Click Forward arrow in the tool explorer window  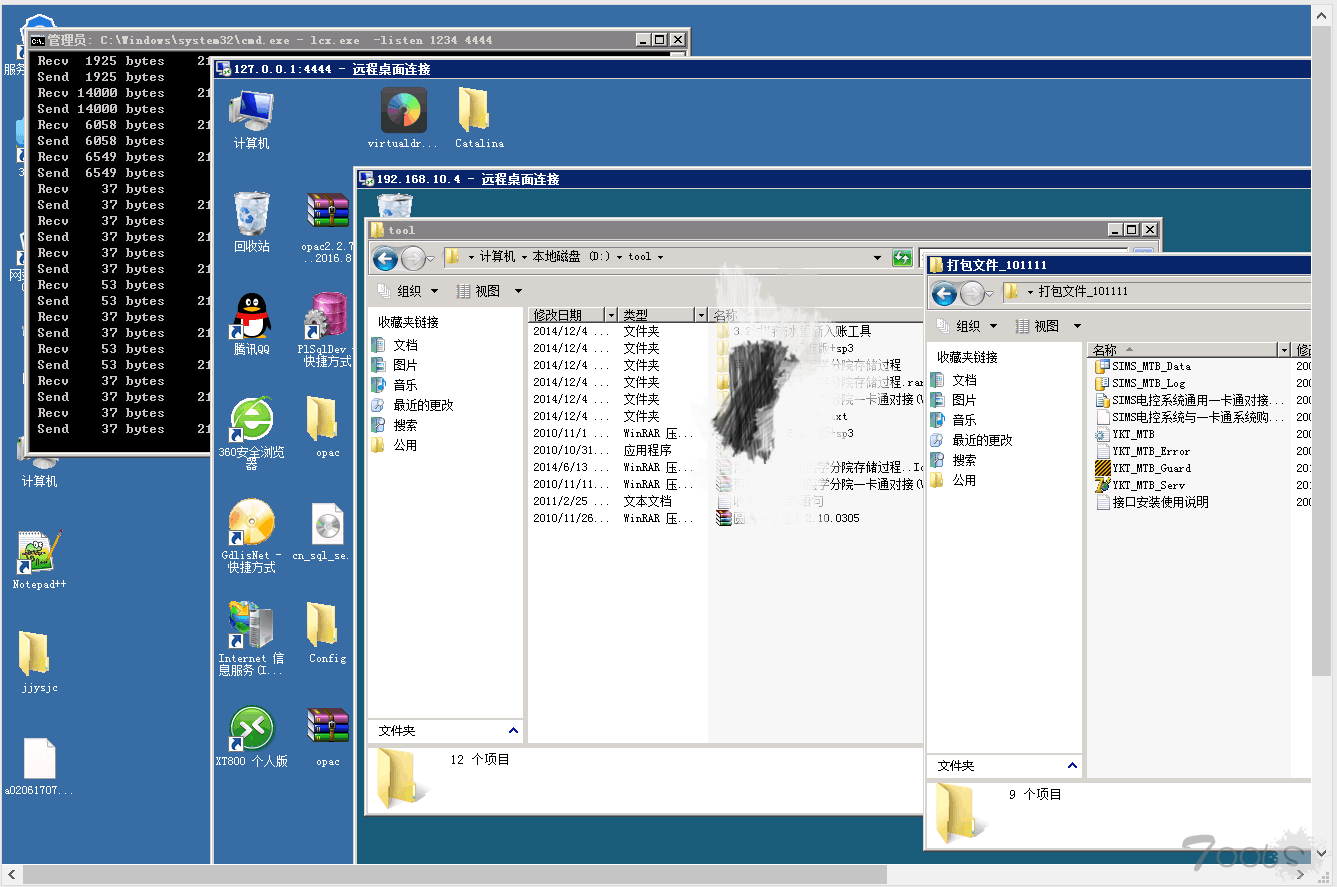tap(413, 260)
